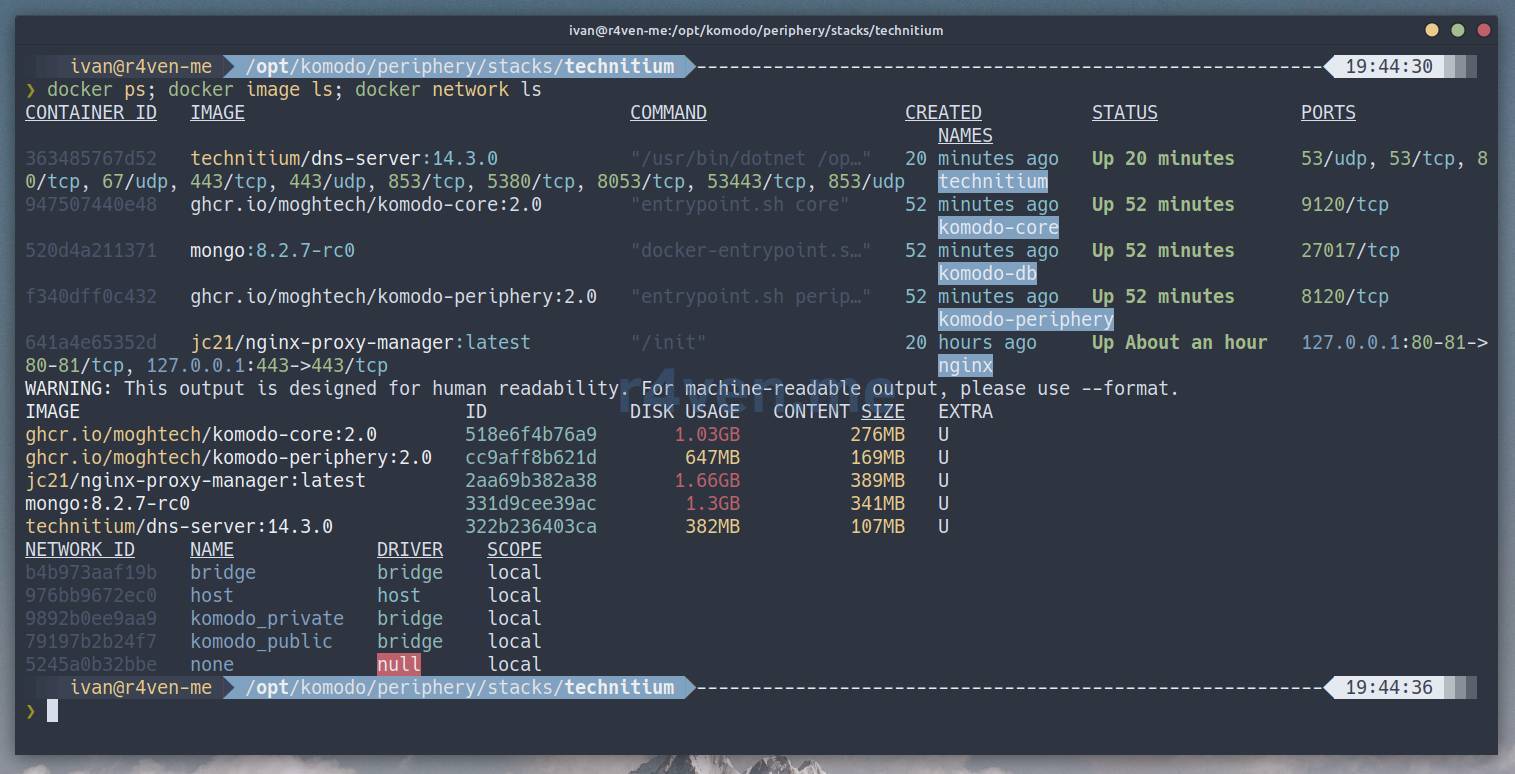Select the komodo-db container name
The width and height of the screenshot is (1515, 774).
[x=986, y=273]
